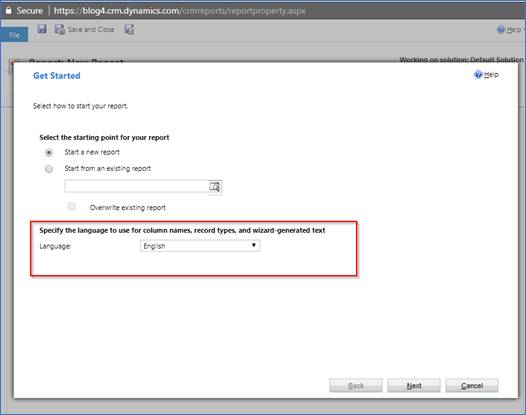The image size is (526, 415).
Task: Click the browser address bar URL
Action: [180, 11]
